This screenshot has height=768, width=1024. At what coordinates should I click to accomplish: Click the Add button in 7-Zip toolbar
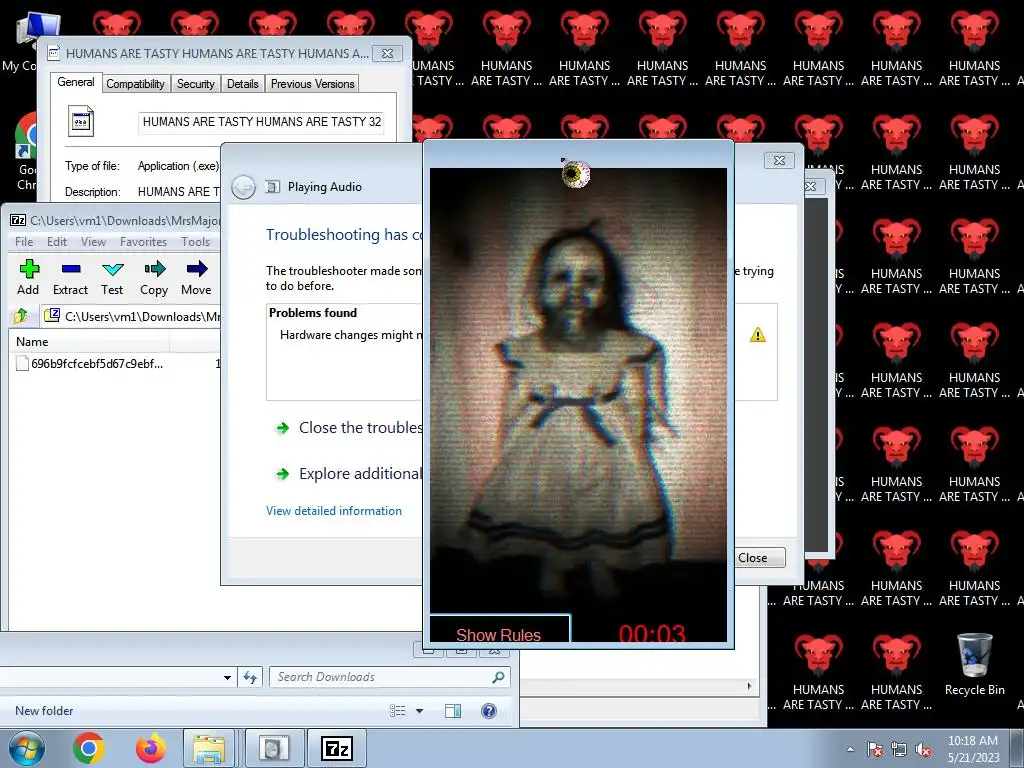[x=28, y=277]
